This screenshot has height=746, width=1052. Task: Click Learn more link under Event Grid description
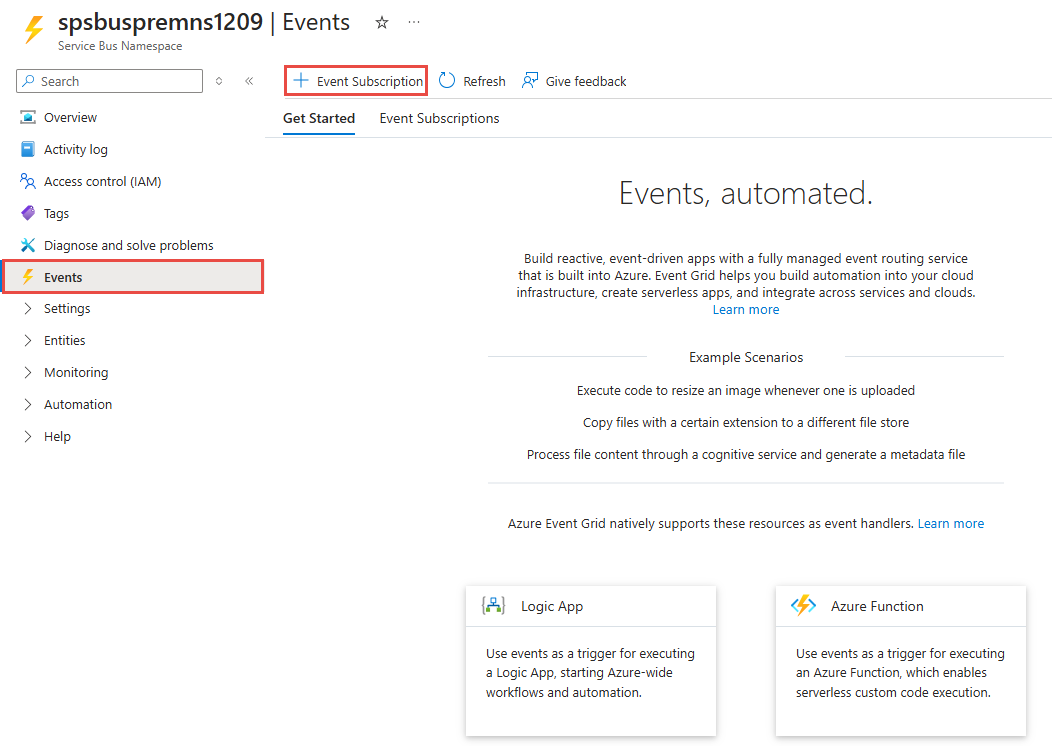745,310
